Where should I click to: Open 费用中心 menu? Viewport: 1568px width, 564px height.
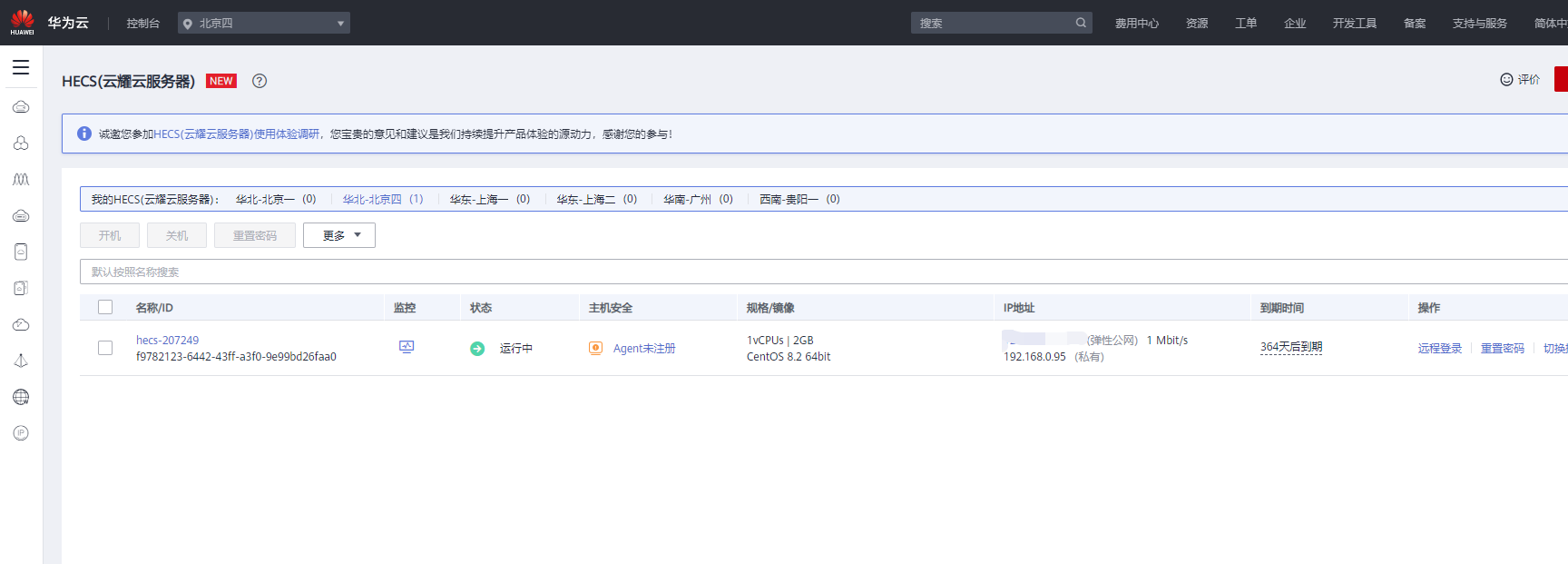pos(1137,24)
